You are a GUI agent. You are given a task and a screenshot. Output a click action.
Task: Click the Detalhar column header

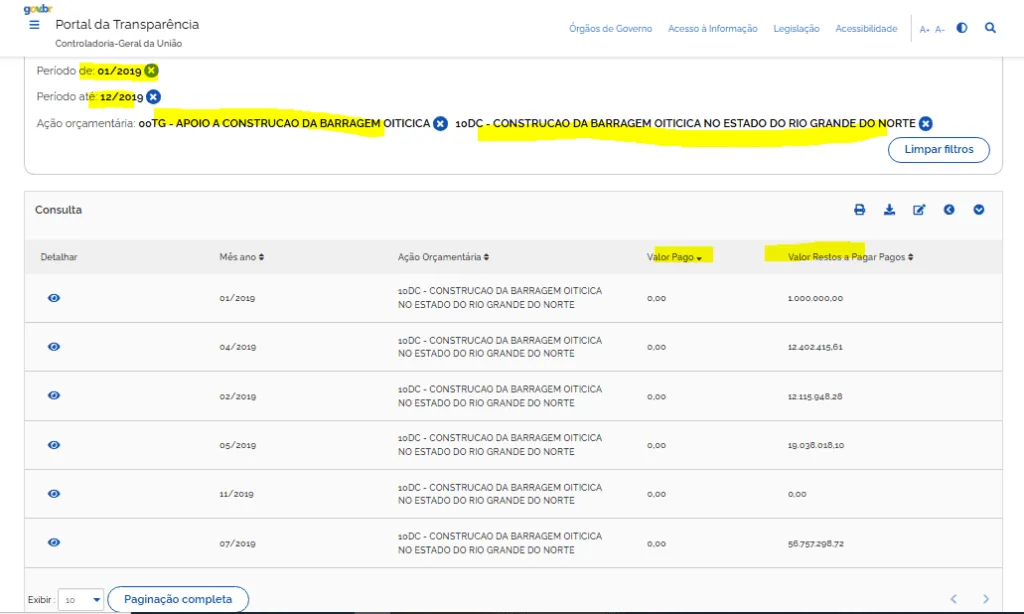[59, 257]
